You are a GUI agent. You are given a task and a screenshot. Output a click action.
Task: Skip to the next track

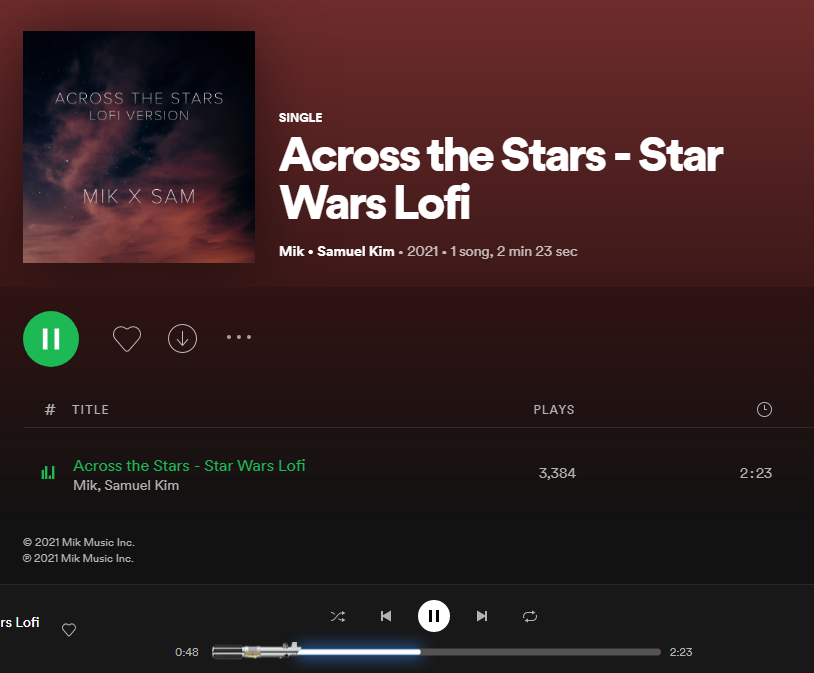click(x=482, y=616)
